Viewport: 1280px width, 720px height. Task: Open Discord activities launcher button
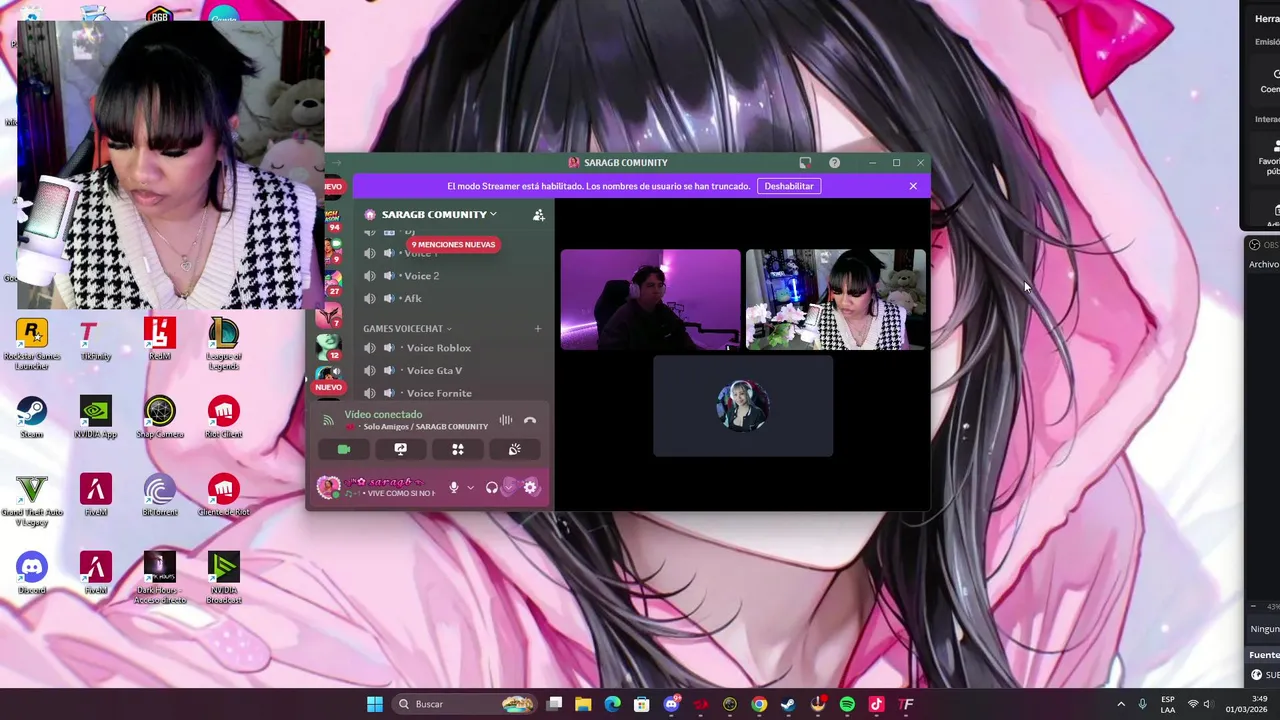[x=458, y=450]
